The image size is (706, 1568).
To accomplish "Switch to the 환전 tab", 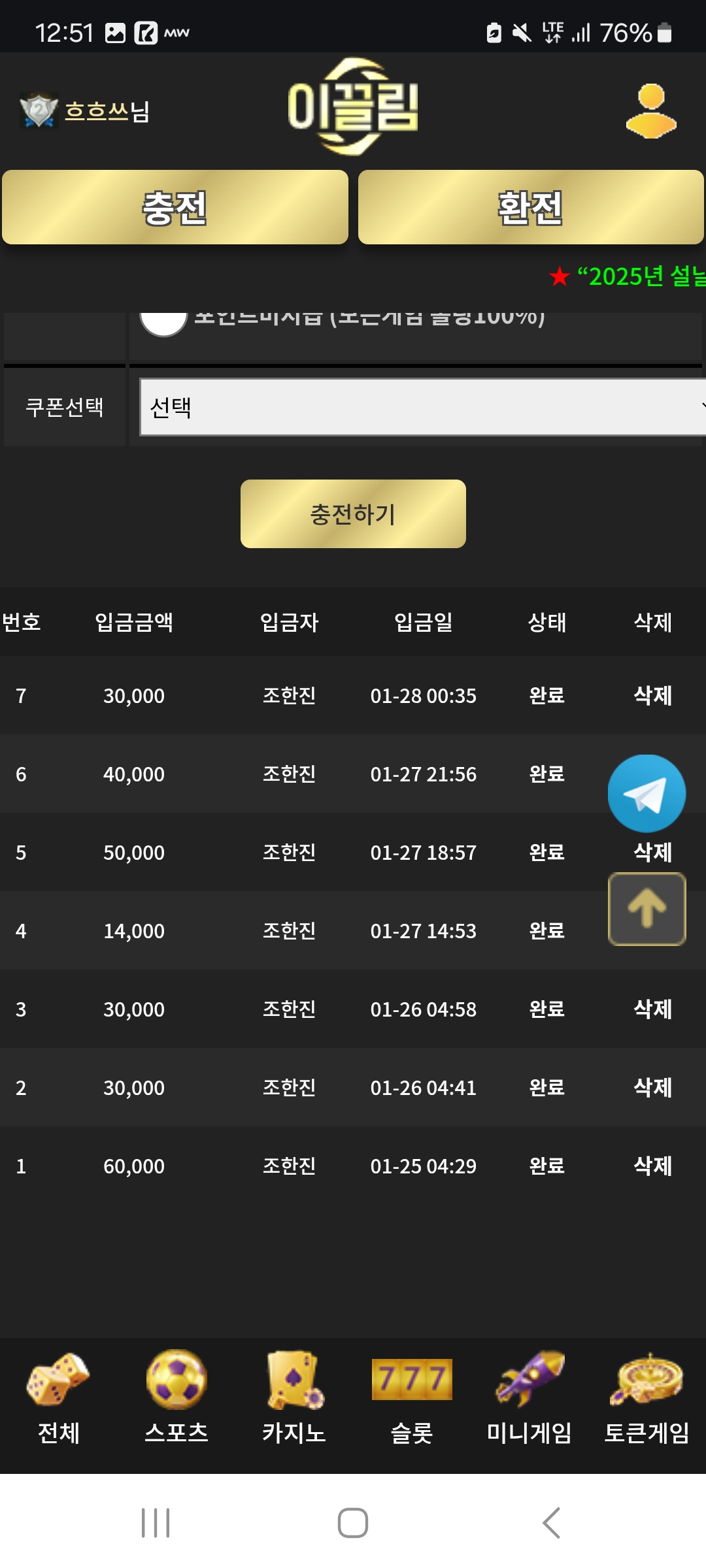I will tap(531, 208).
